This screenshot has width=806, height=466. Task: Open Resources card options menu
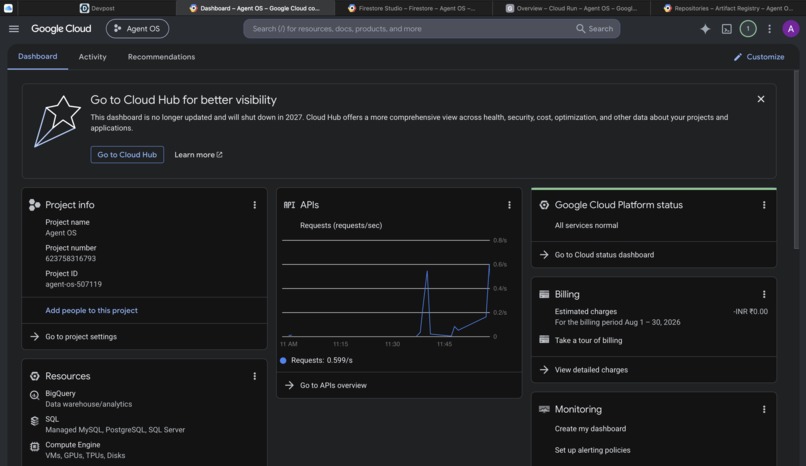(x=254, y=376)
